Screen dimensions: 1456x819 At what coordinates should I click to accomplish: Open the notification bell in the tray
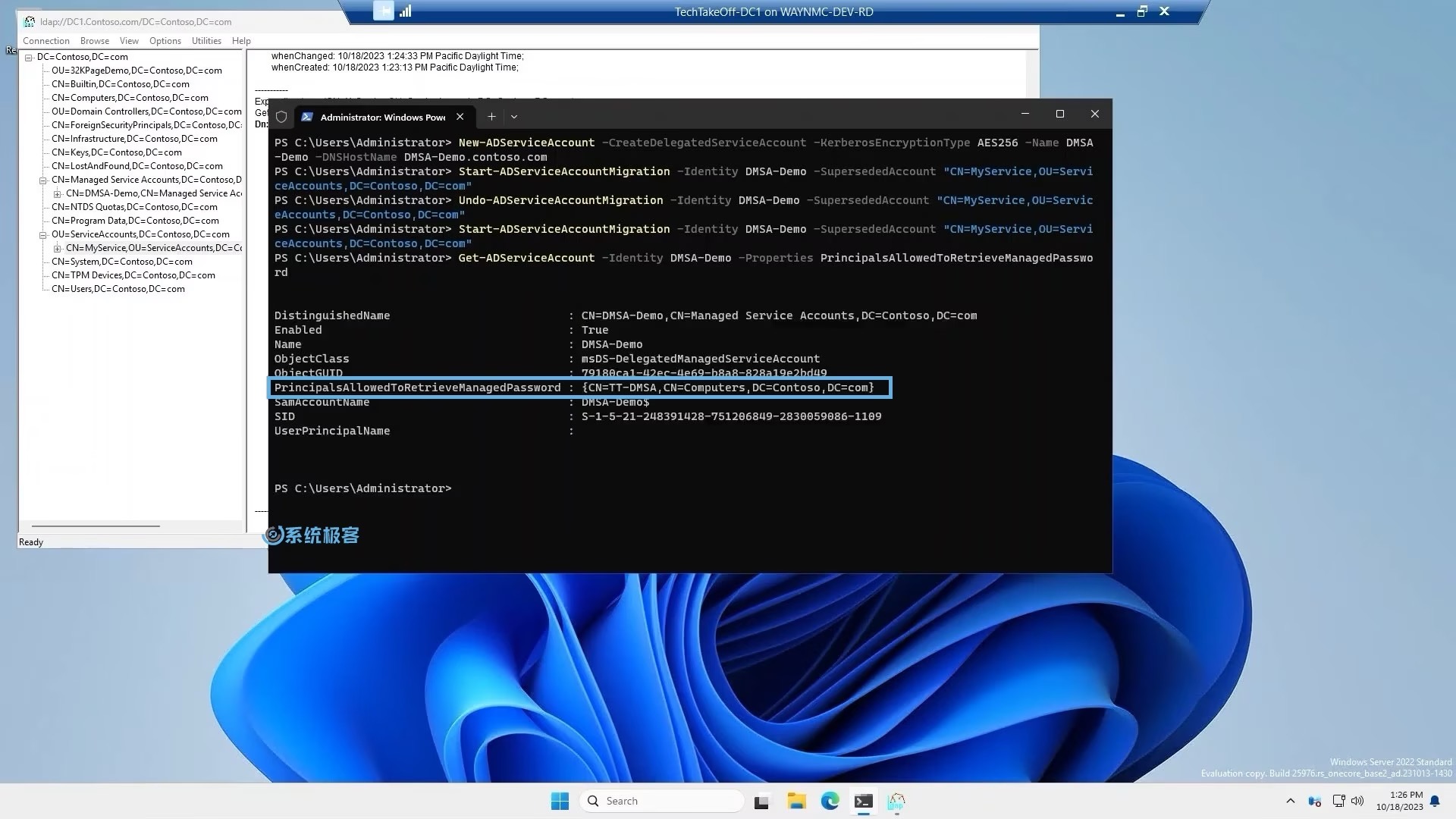tap(1435, 801)
